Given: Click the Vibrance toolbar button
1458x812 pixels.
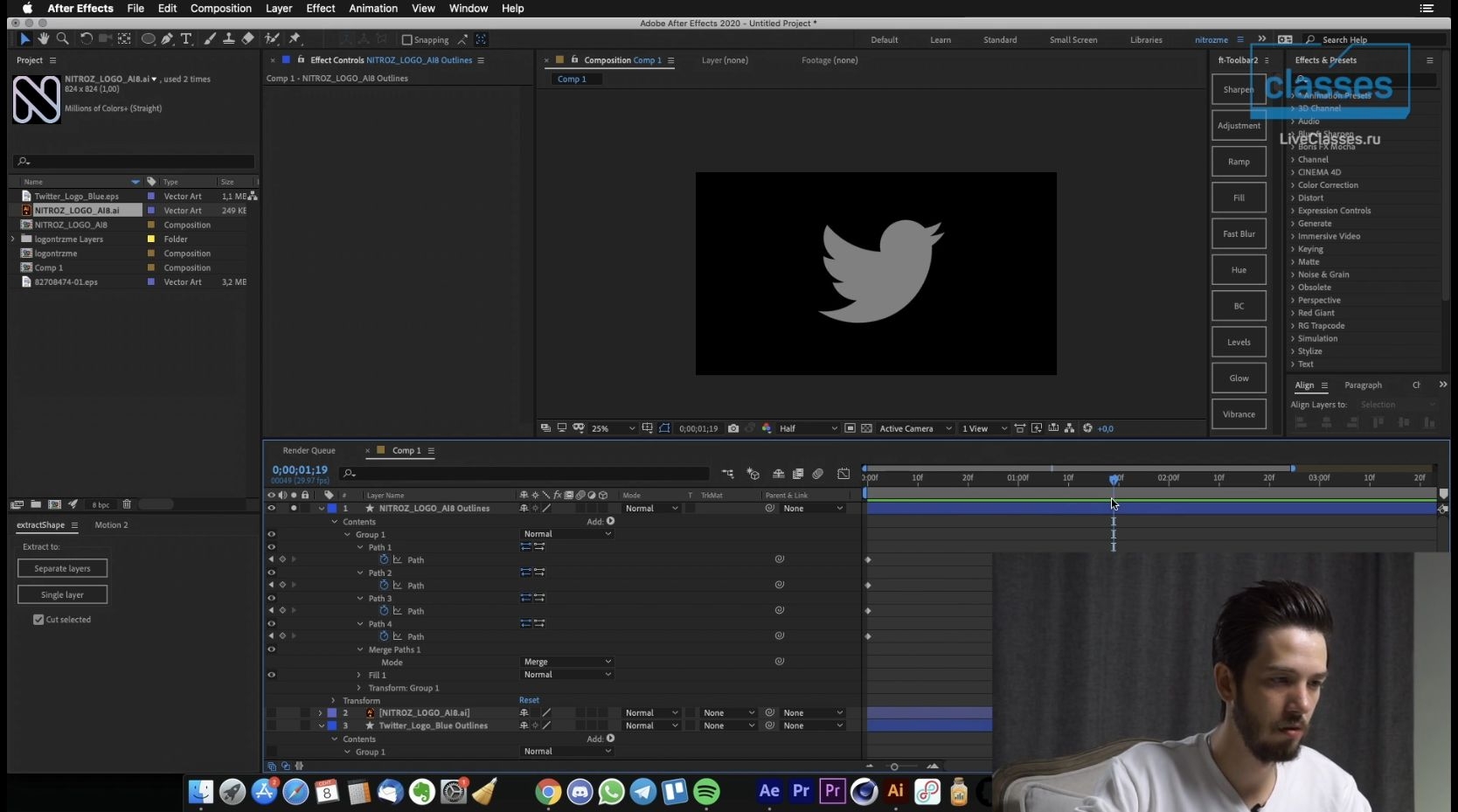Looking at the screenshot, I should pyautogui.click(x=1239, y=414).
